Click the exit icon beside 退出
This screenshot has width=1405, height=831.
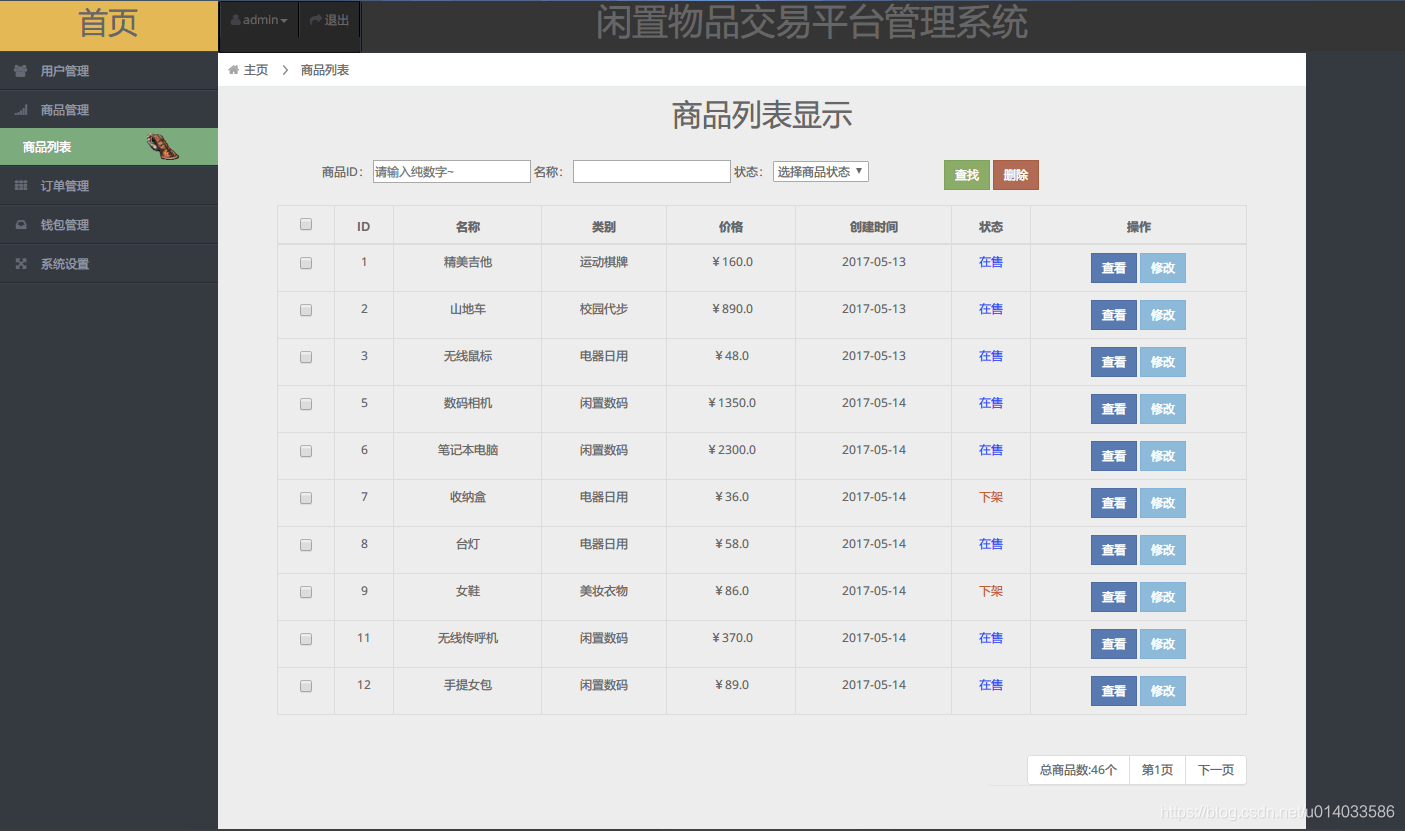[314, 18]
